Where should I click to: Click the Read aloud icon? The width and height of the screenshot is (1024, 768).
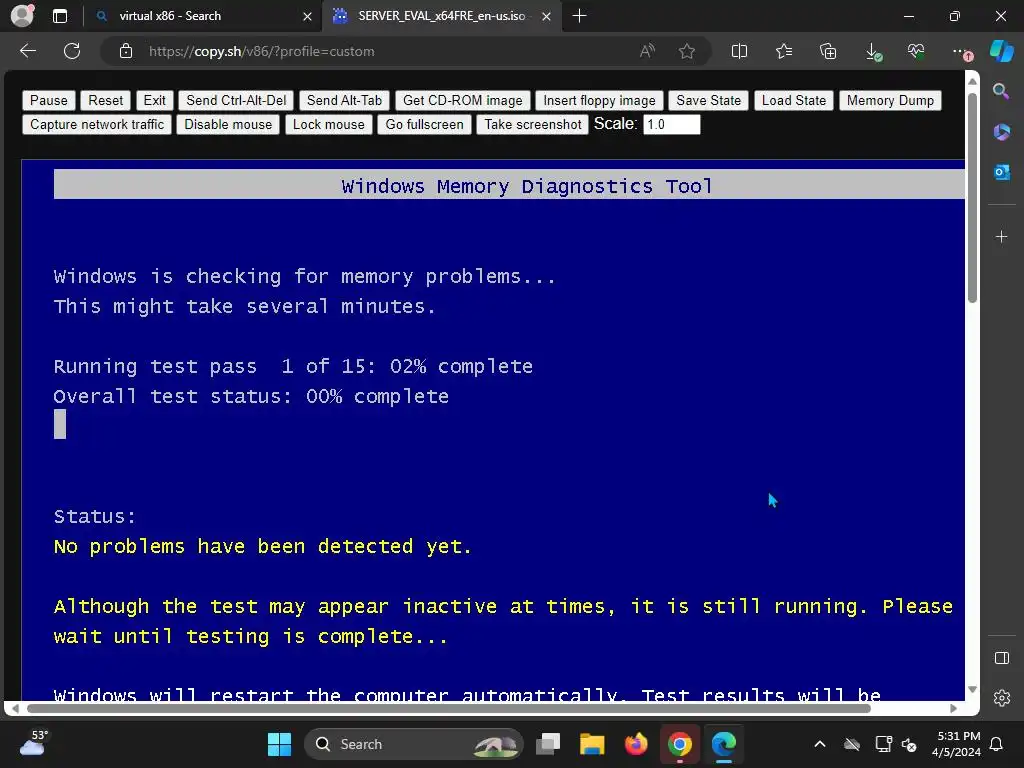click(647, 51)
